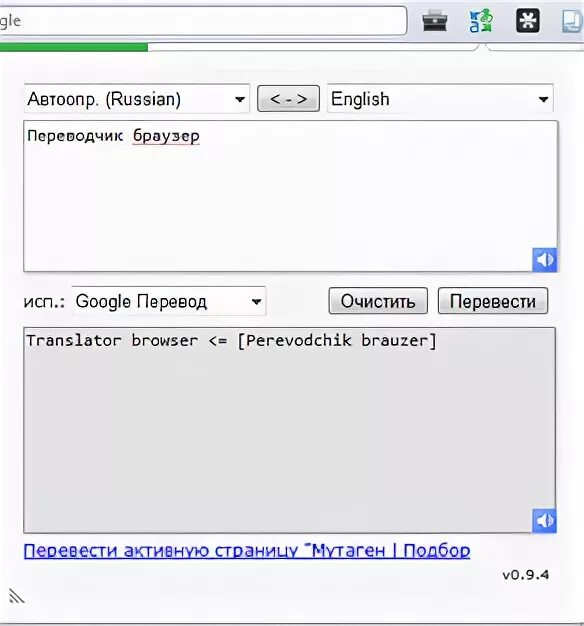Open the target language dropdown "English"
Image resolution: width=584 pixels, height=626 pixels.
tap(440, 99)
